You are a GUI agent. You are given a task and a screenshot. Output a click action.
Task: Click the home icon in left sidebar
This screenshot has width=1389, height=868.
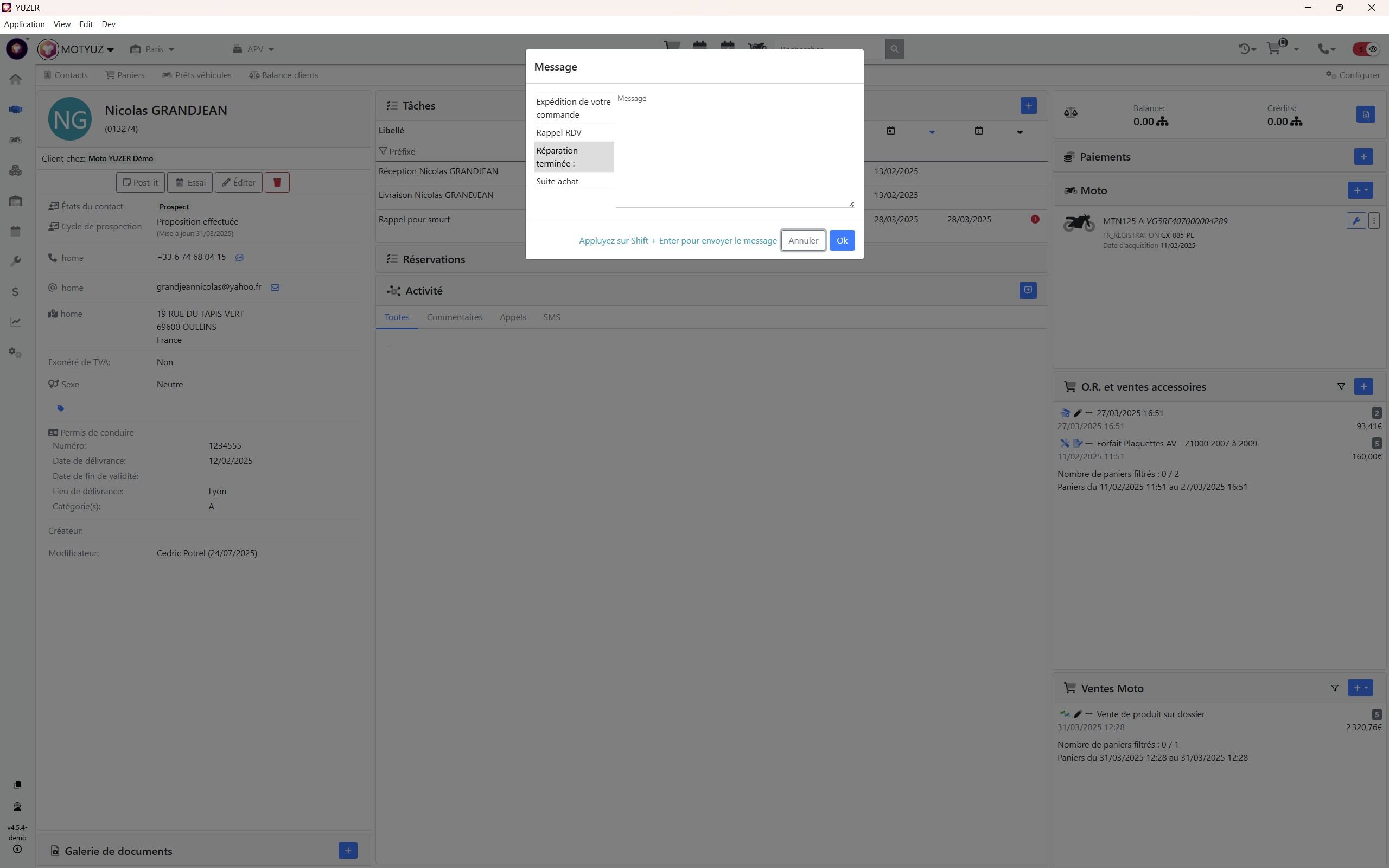[x=16, y=79]
